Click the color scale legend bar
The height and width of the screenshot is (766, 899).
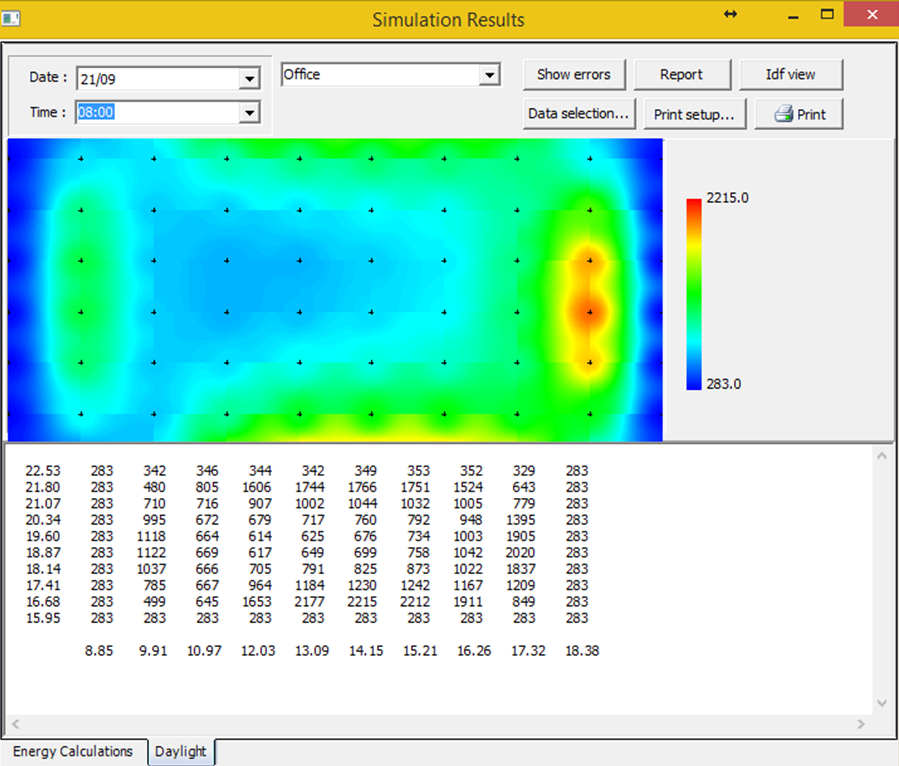click(693, 293)
